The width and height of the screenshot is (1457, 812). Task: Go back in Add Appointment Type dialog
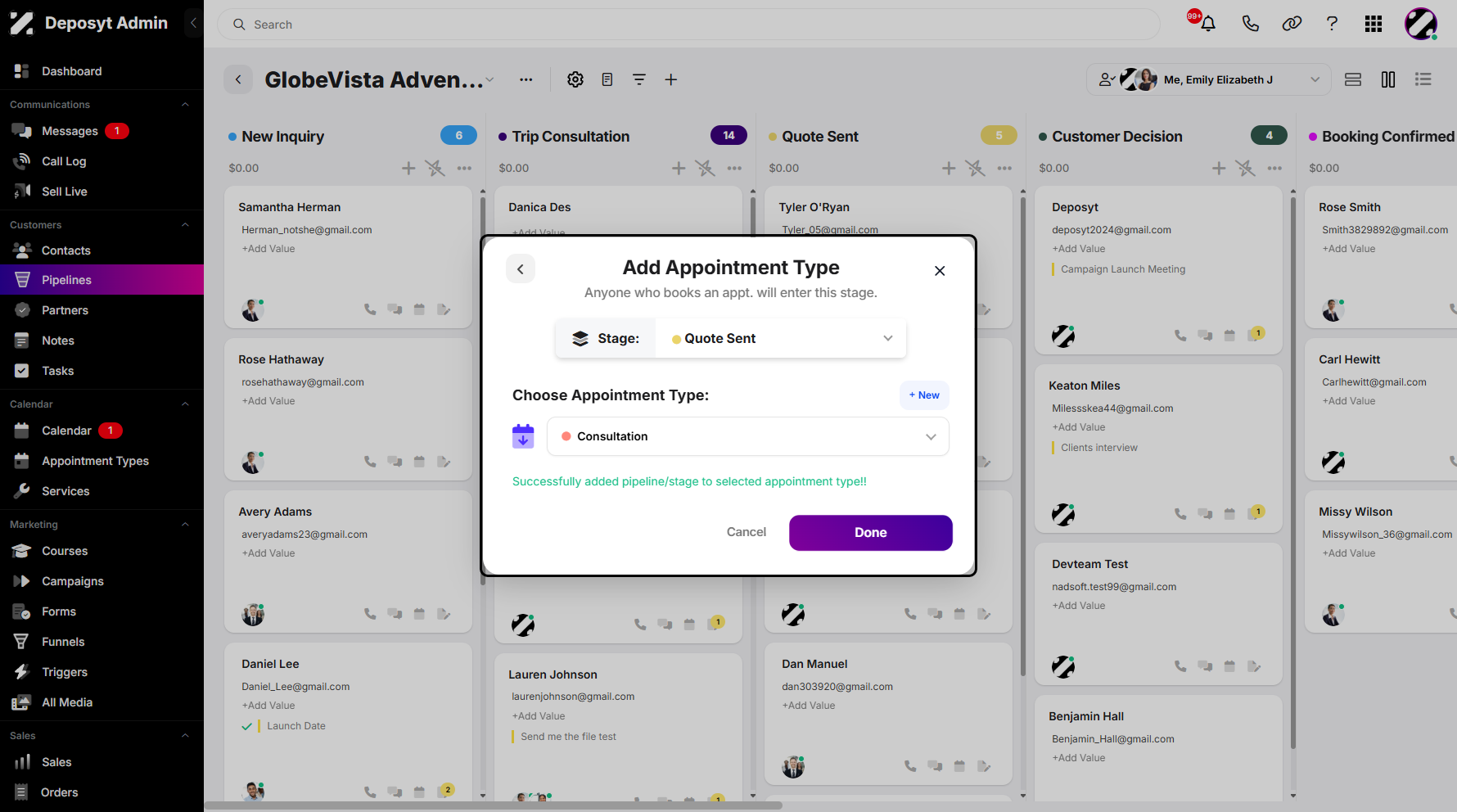click(521, 268)
